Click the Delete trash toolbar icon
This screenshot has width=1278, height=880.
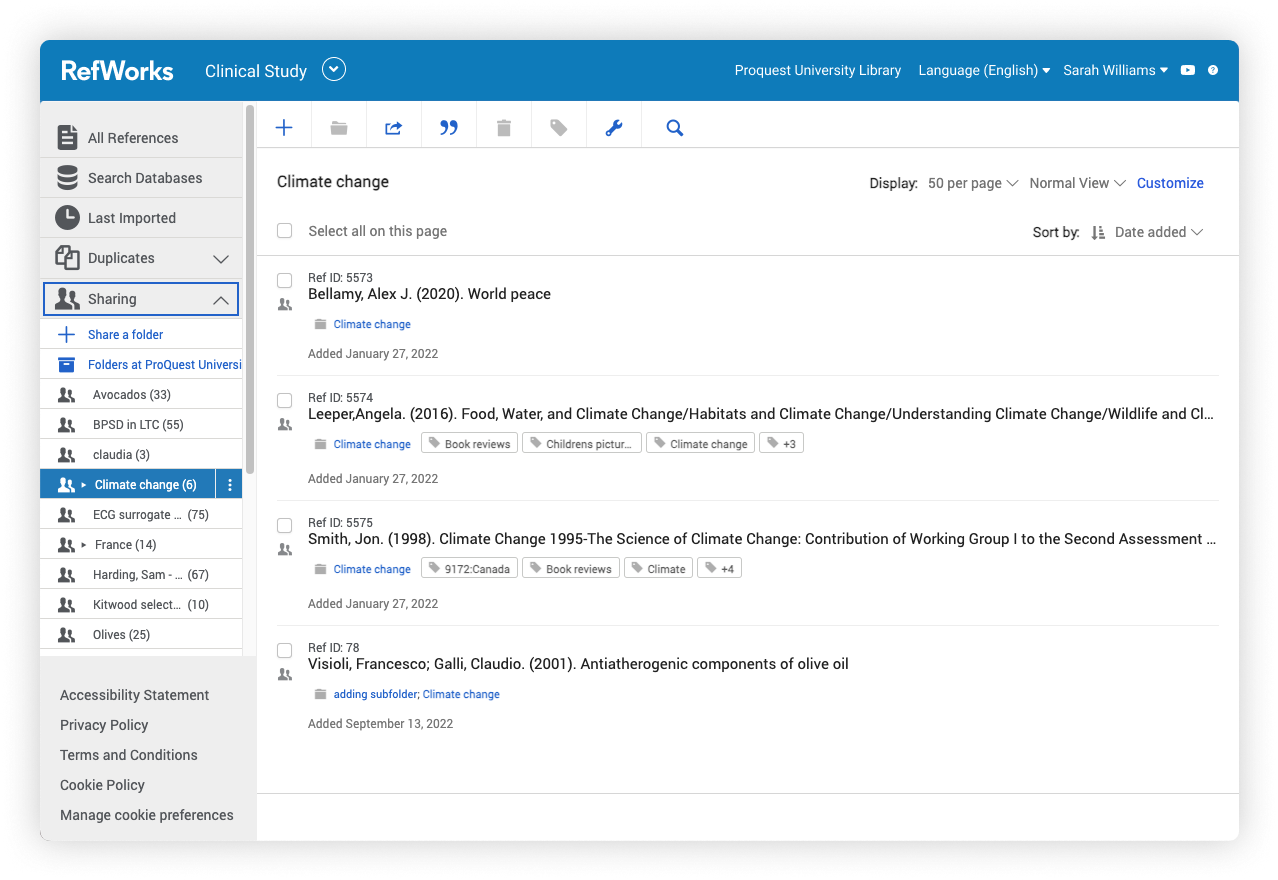(x=504, y=128)
